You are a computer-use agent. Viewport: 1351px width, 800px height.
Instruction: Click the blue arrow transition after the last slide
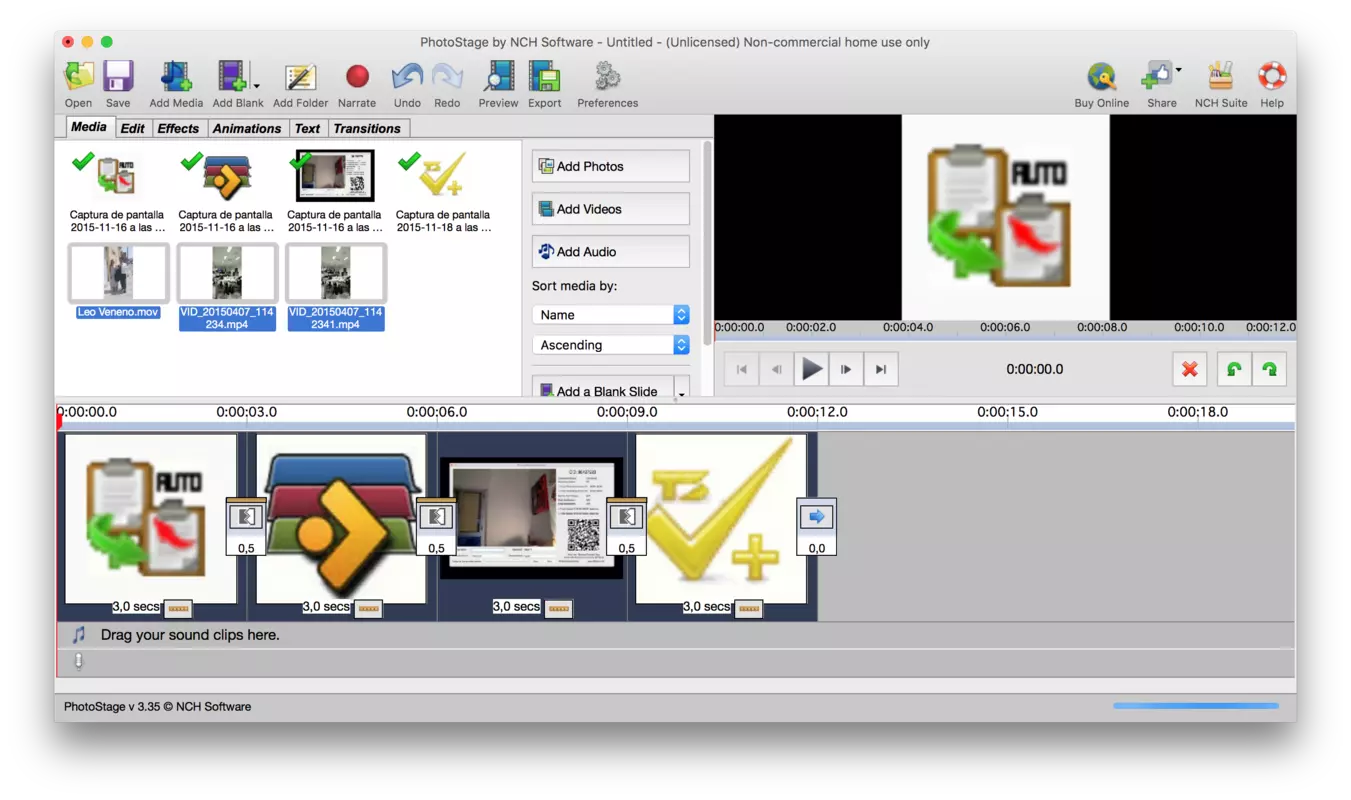(816, 517)
